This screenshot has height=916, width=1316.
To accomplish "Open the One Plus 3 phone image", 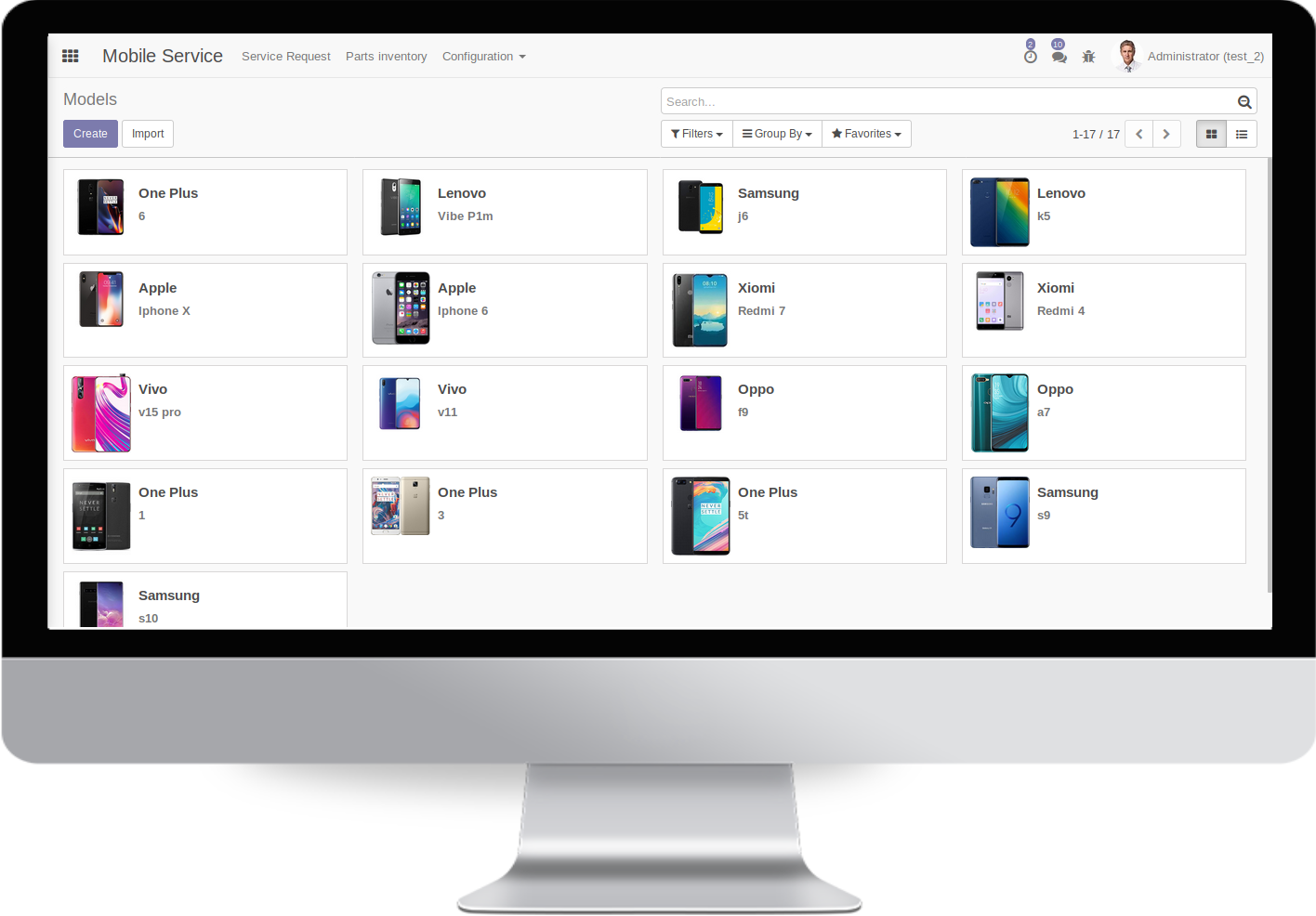I will 401,506.
